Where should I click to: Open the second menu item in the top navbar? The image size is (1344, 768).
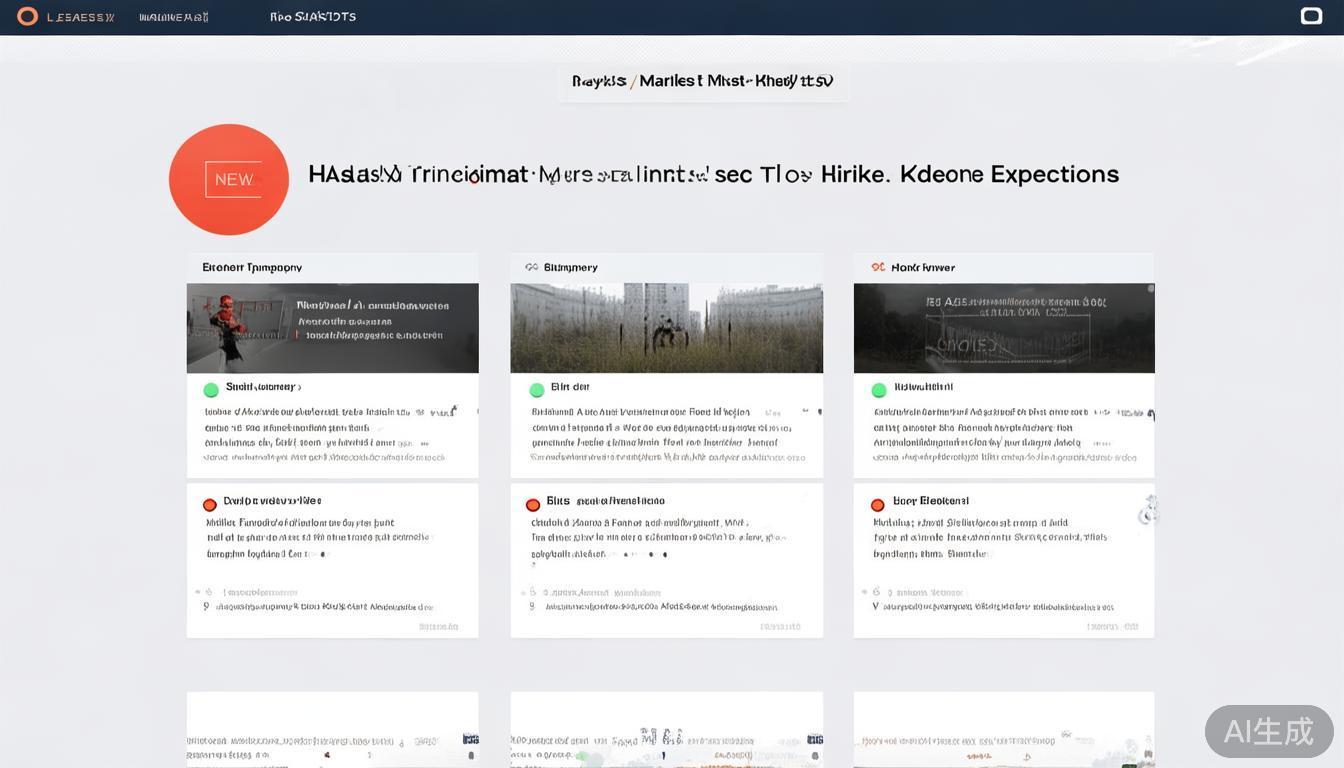(174, 17)
